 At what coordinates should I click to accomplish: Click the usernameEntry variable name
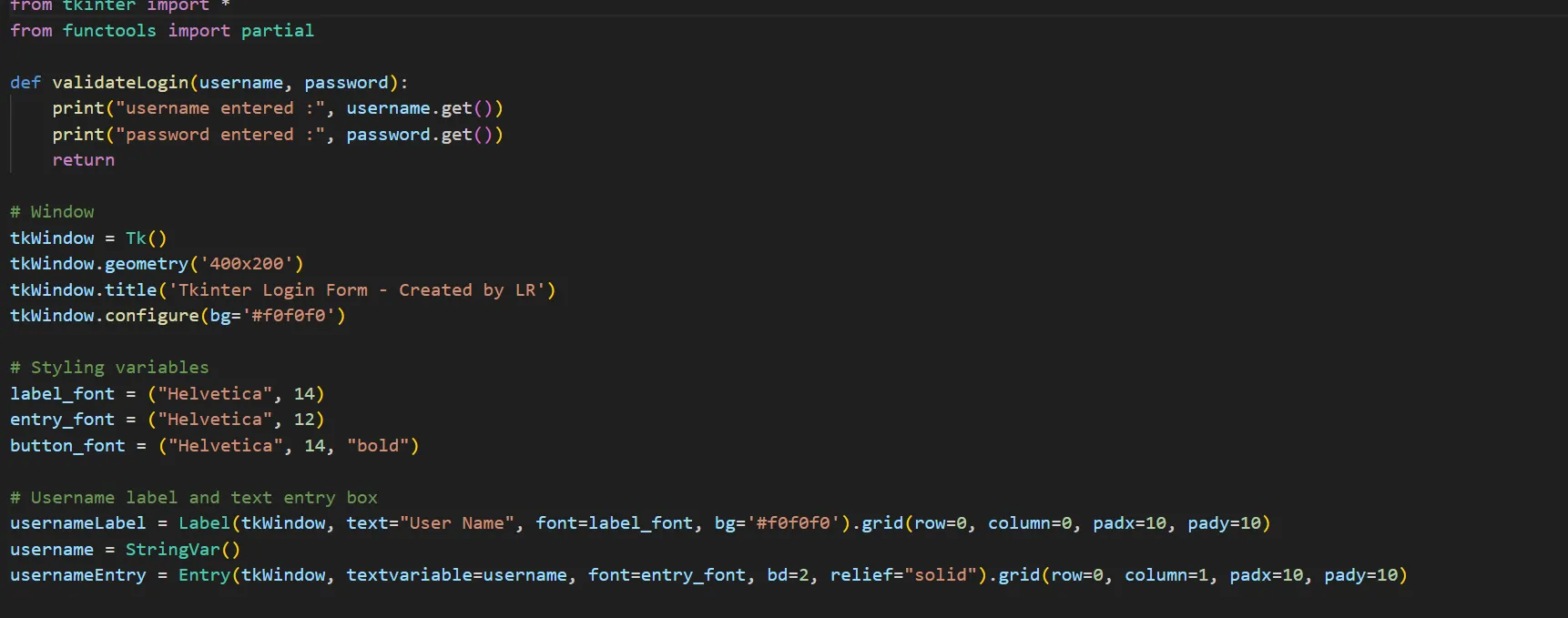pos(77,575)
